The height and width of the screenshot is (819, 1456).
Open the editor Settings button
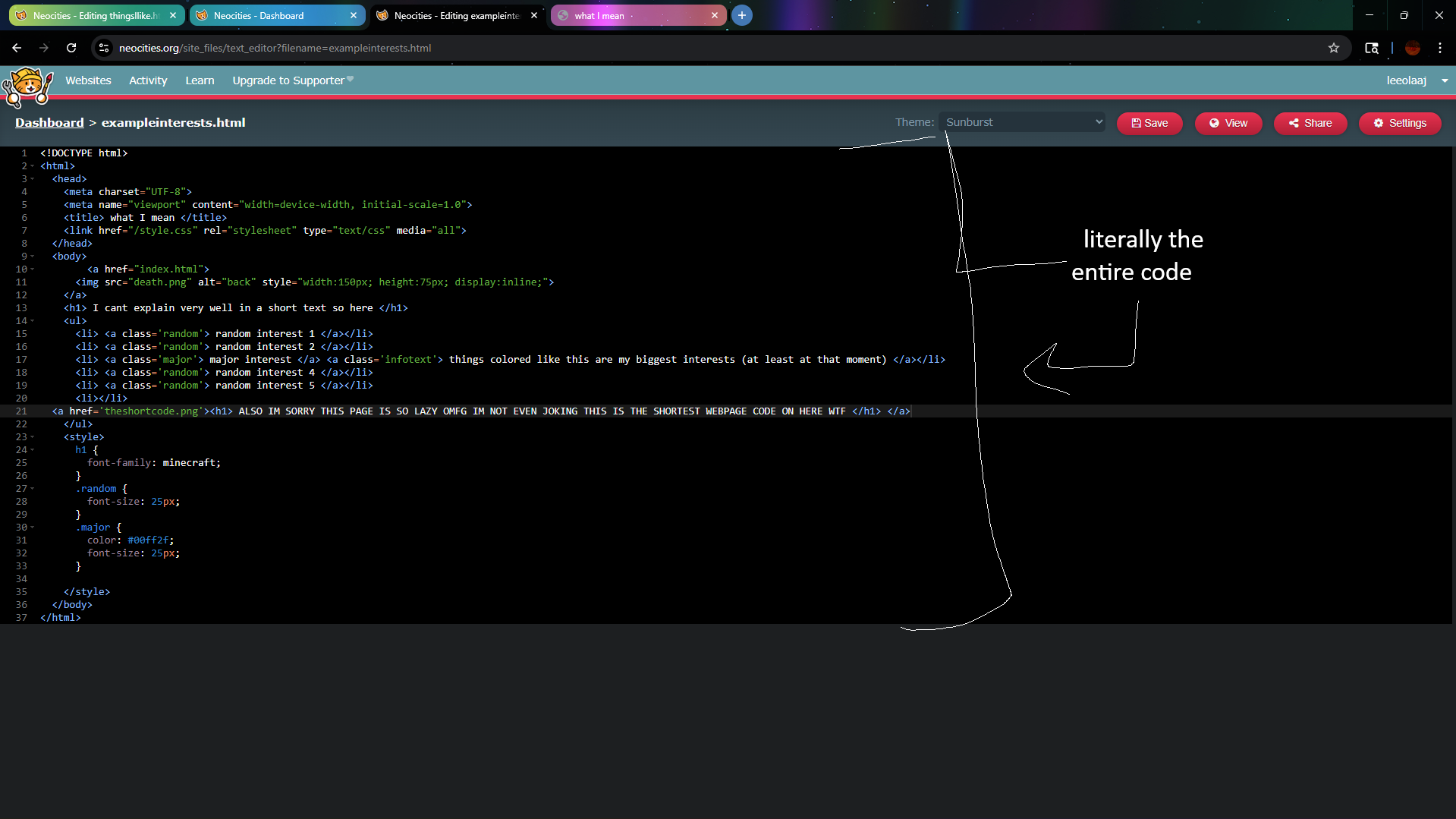[x=1399, y=123]
